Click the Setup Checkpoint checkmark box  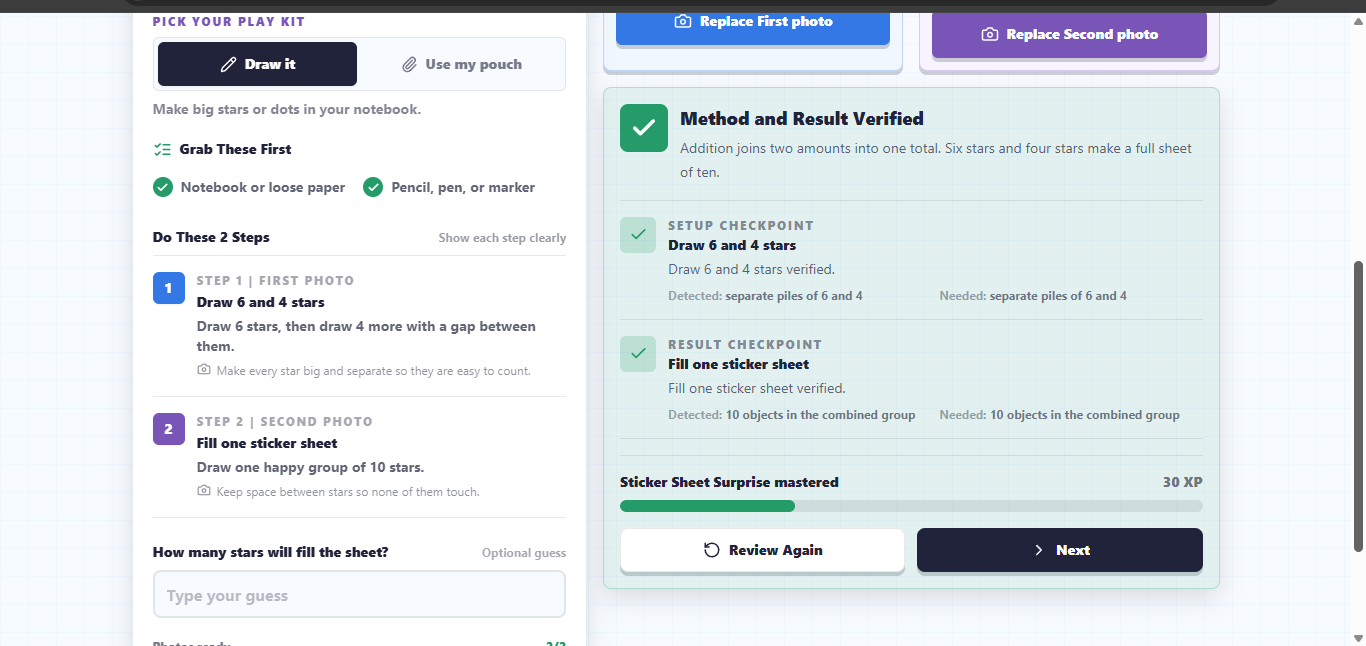click(x=638, y=235)
